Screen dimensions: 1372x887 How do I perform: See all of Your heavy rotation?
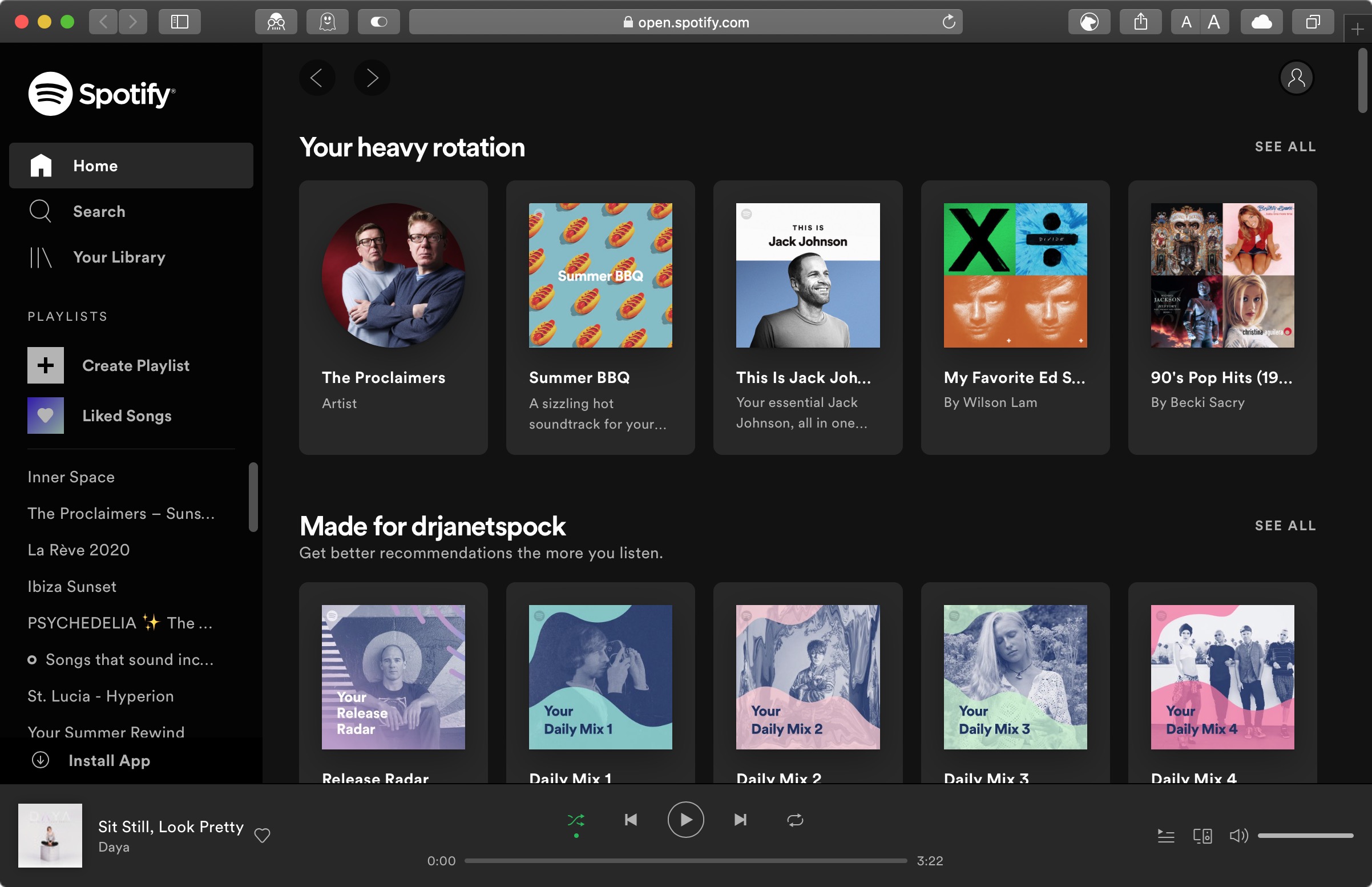click(x=1285, y=146)
